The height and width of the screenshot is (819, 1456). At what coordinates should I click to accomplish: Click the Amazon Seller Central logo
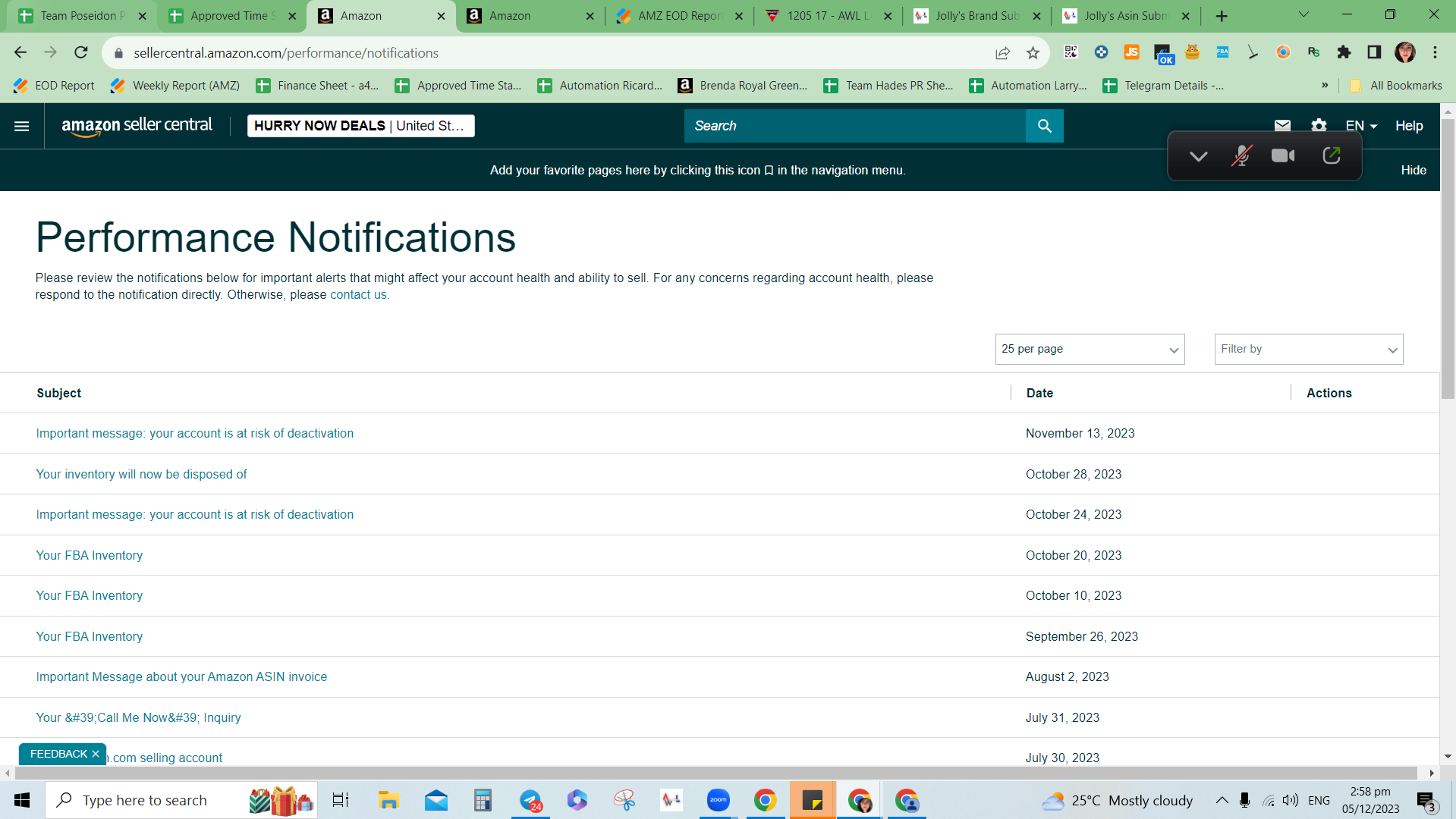(137, 126)
